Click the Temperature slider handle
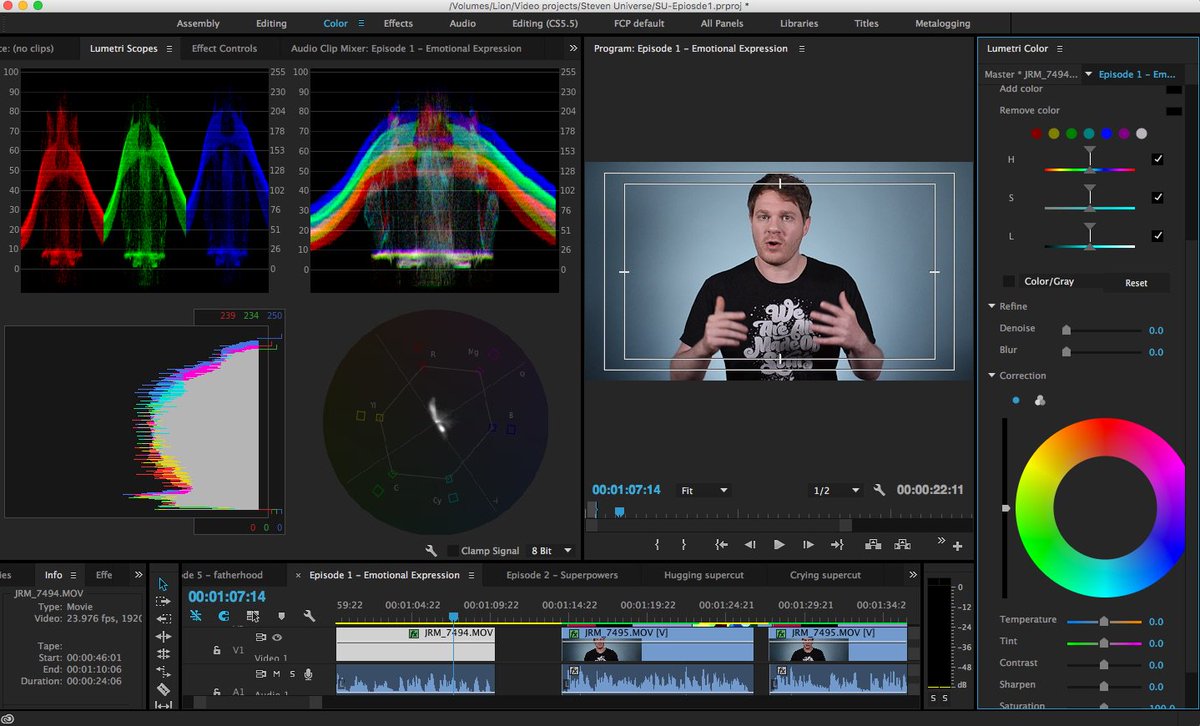1200x726 pixels. tap(1104, 621)
